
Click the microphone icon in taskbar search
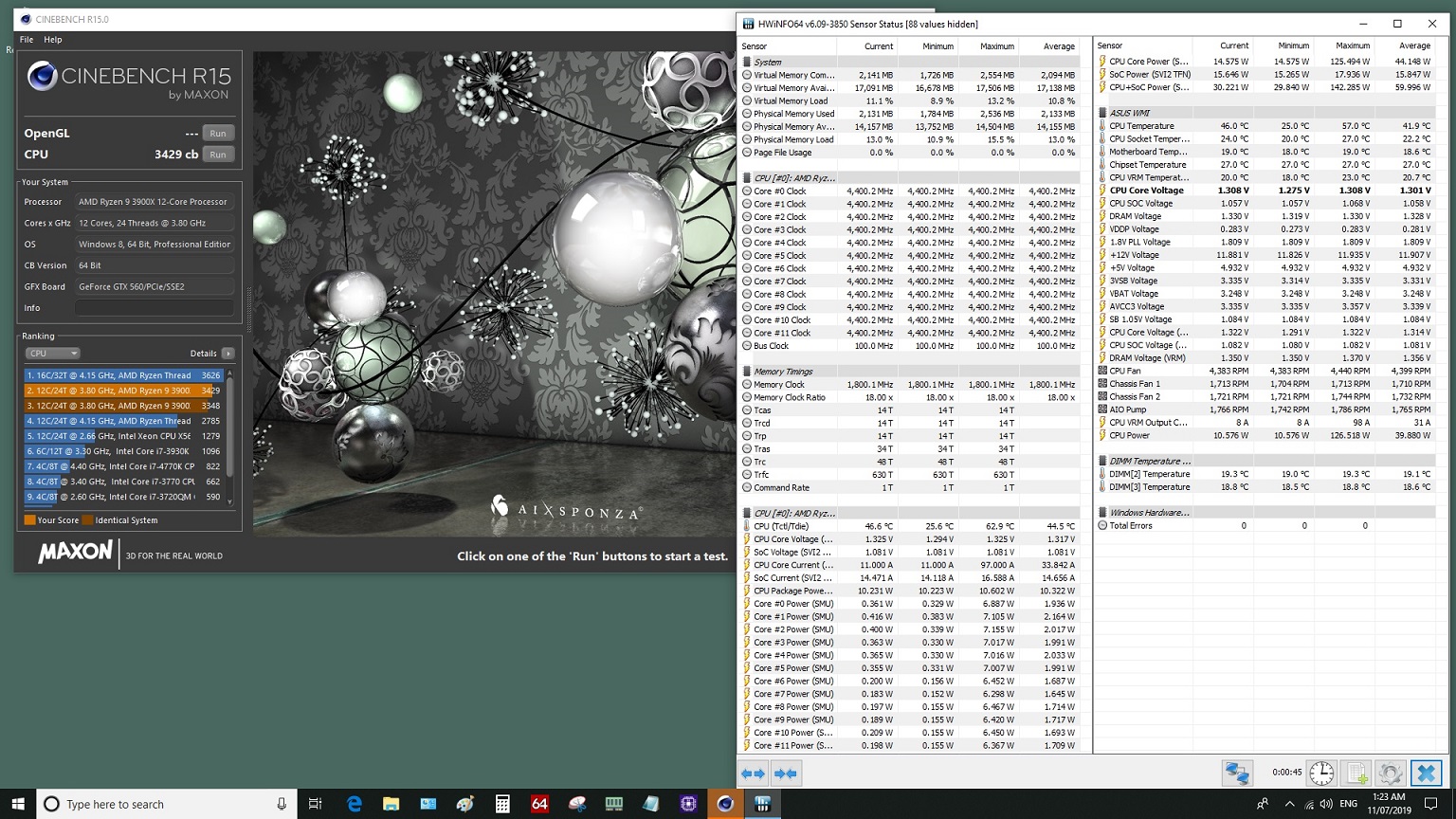[282, 804]
